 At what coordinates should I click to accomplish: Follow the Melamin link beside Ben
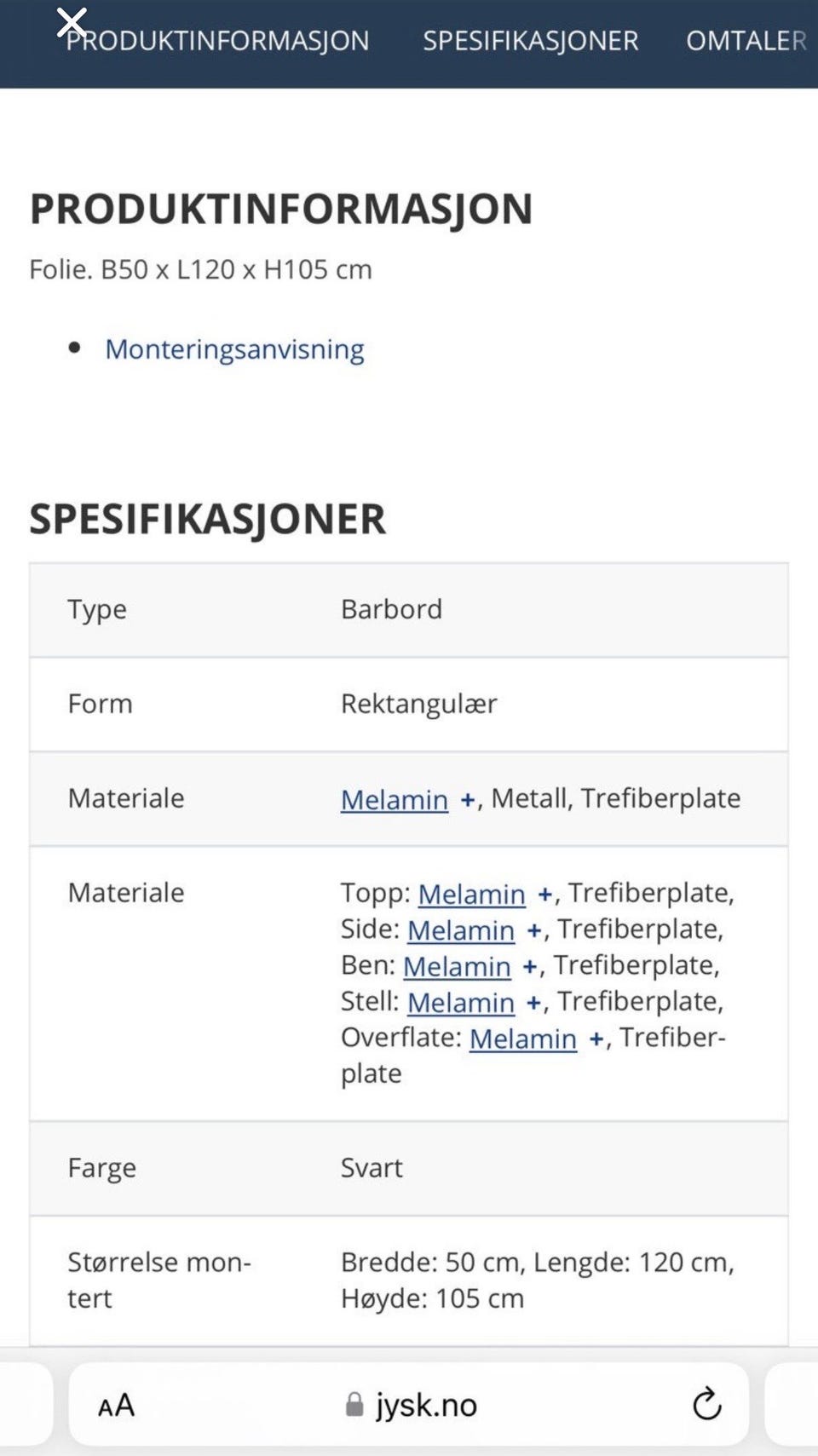pyautogui.click(x=458, y=965)
